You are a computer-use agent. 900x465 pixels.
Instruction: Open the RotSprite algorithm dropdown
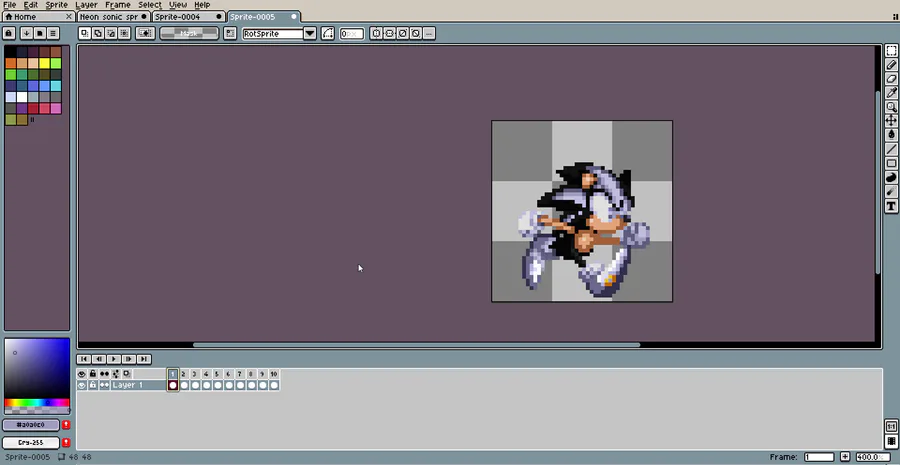[x=310, y=33]
